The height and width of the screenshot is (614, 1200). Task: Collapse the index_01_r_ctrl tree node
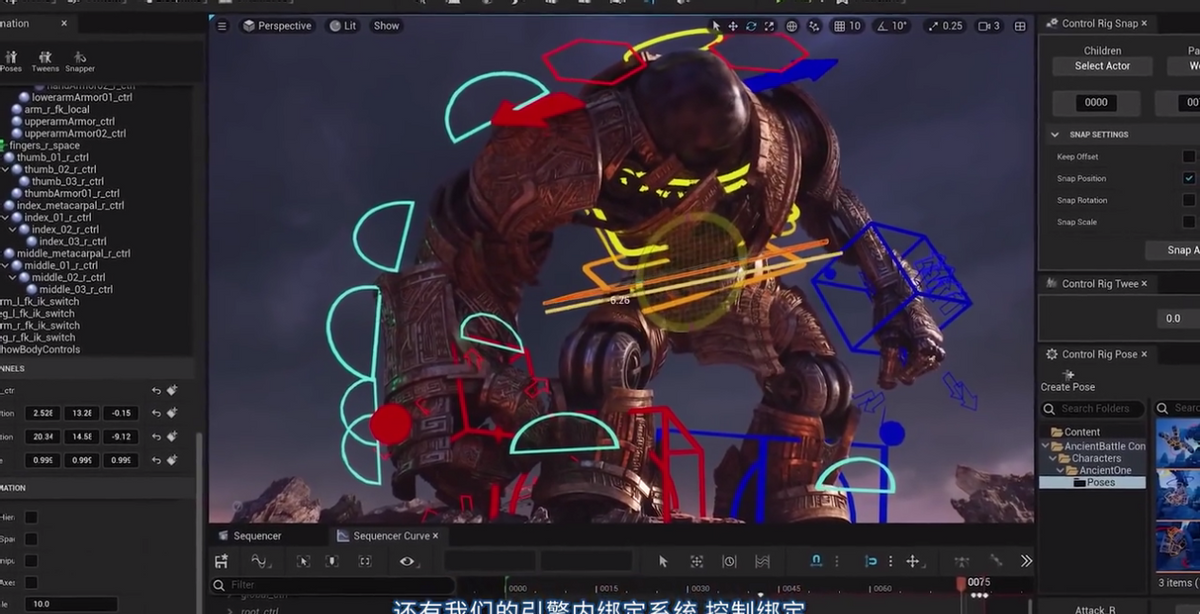coord(5,218)
